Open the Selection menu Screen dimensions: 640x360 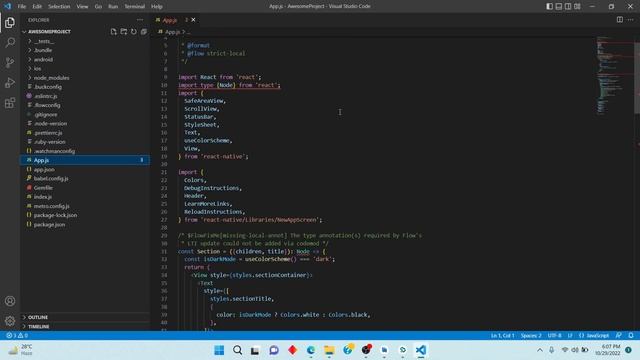coord(59,7)
